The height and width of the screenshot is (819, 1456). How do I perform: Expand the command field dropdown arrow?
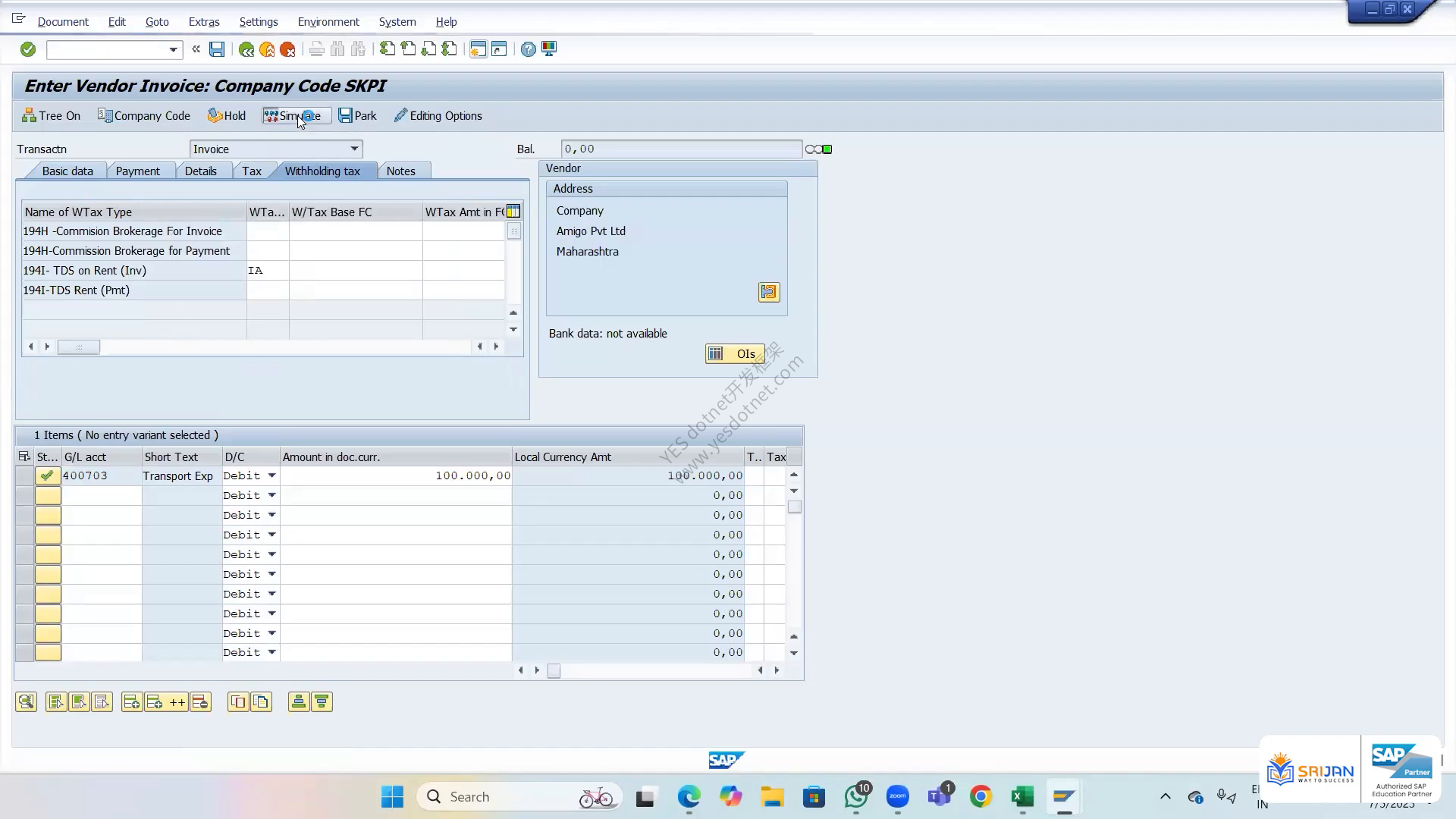click(173, 50)
